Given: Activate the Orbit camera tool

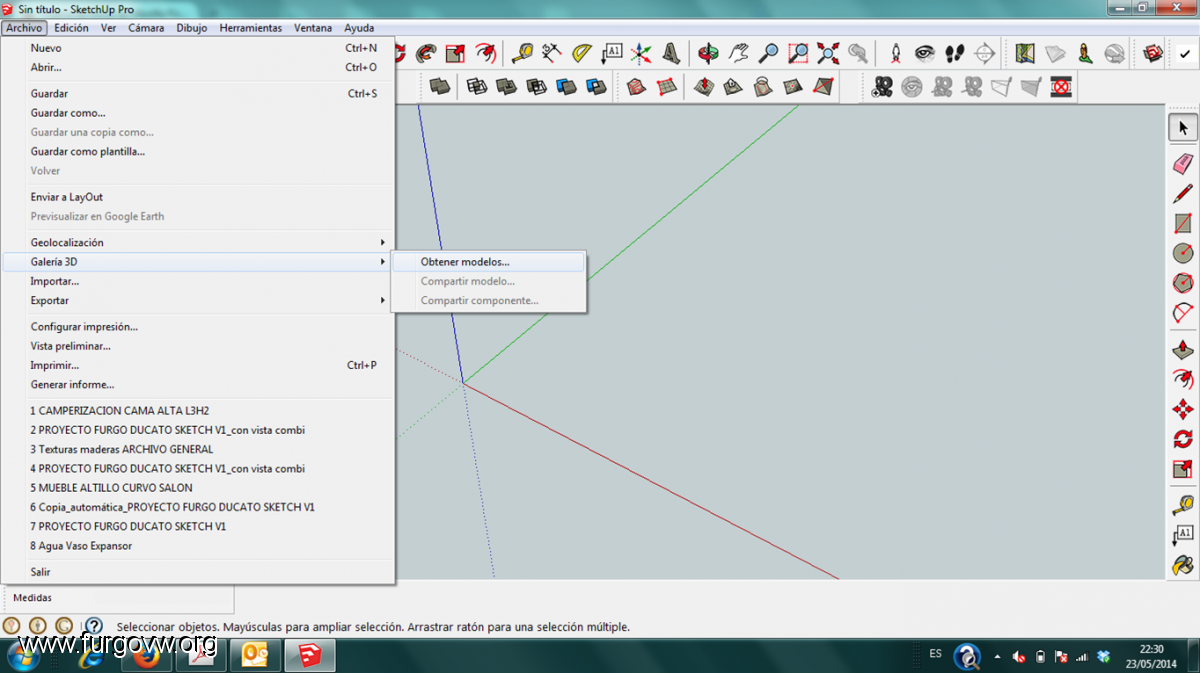Looking at the screenshot, I should (x=708, y=52).
